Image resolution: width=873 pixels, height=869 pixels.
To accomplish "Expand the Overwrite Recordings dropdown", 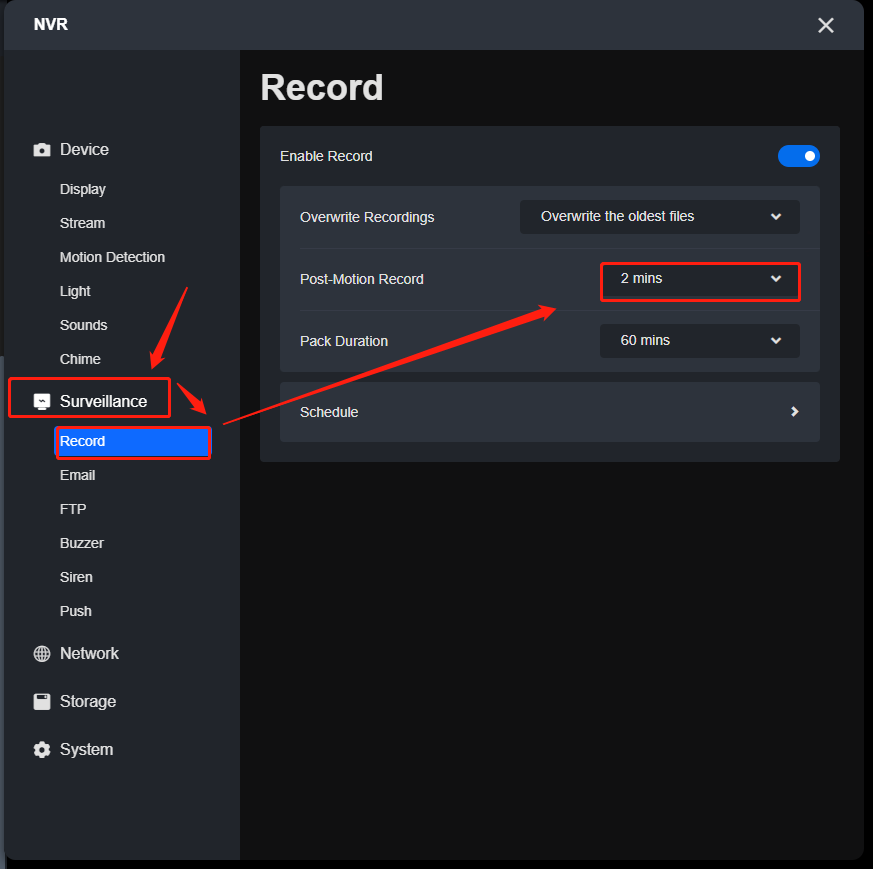I will (659, 216).
